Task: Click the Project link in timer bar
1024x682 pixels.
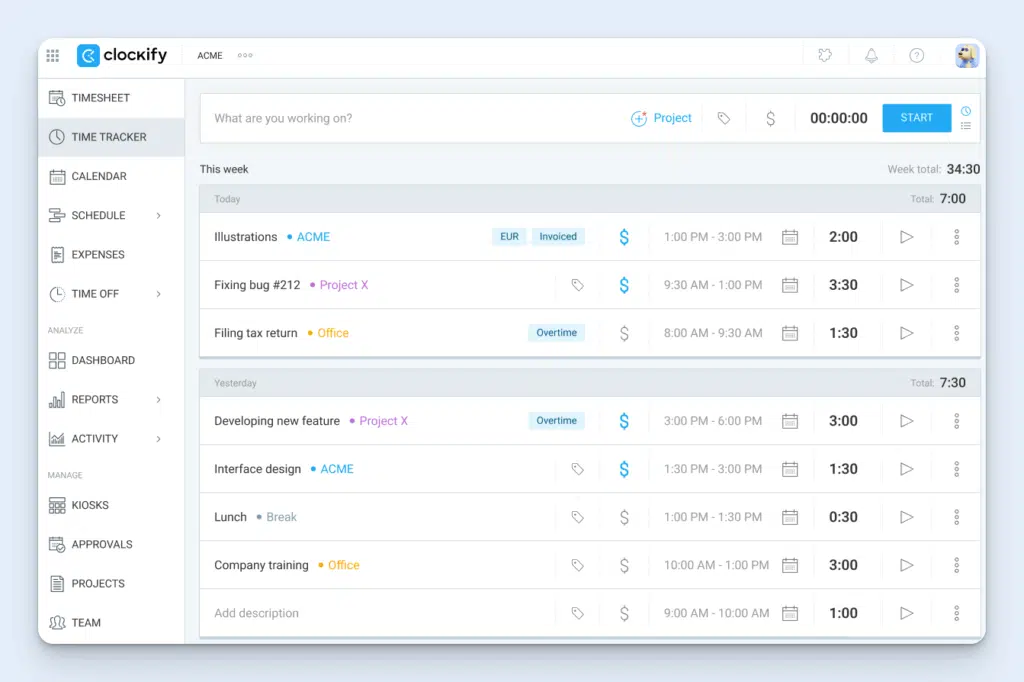Action: (662, 118)
